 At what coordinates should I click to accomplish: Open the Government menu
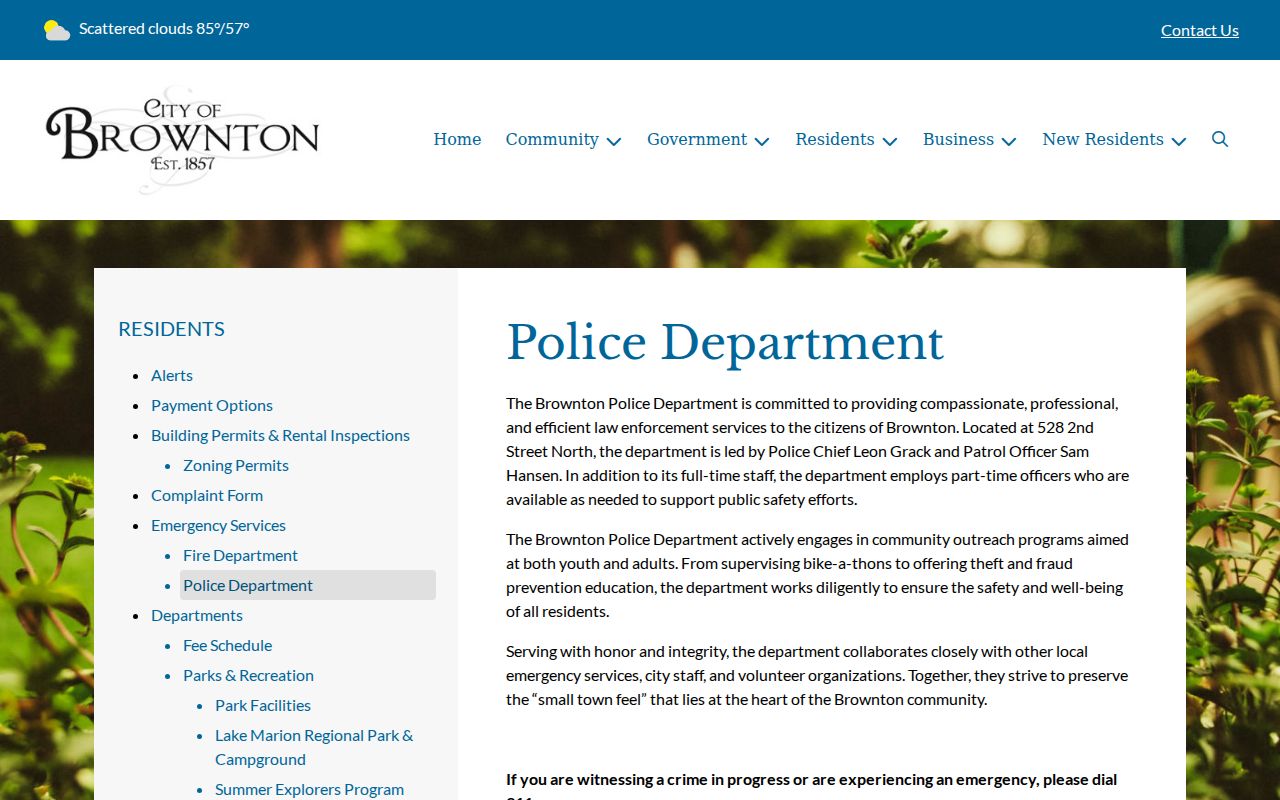point(697,139)
